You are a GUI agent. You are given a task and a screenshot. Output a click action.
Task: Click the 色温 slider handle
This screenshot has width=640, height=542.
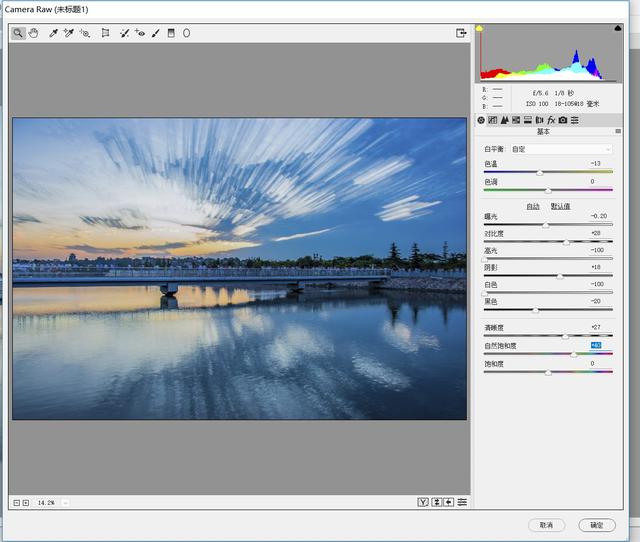tap(540, 173)
